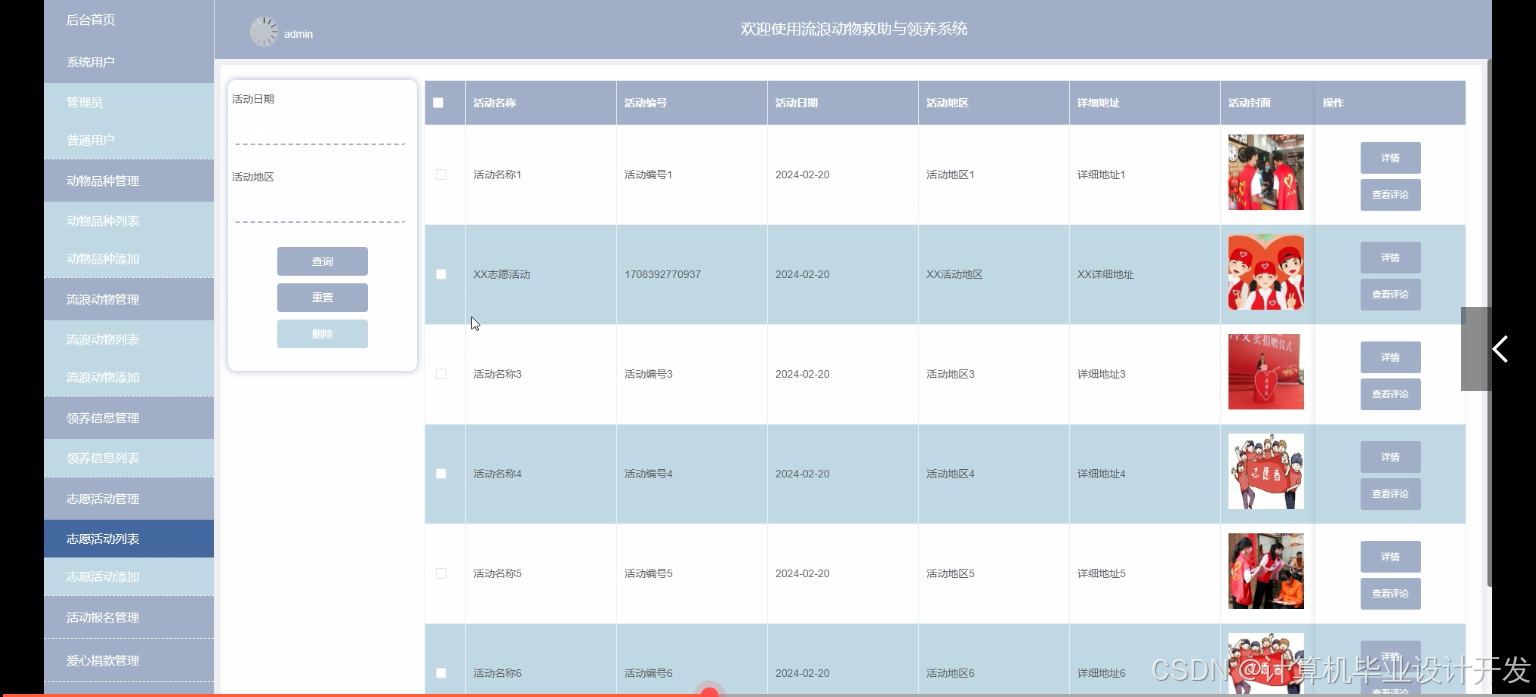The width and height of the screenshot is (1536, 697).
Task: Expand the 系统用户 sidebar section
Action: (129, 62)
